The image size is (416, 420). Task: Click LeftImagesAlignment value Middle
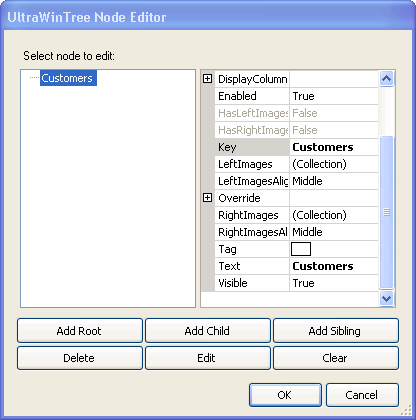(x=334, y=181)
